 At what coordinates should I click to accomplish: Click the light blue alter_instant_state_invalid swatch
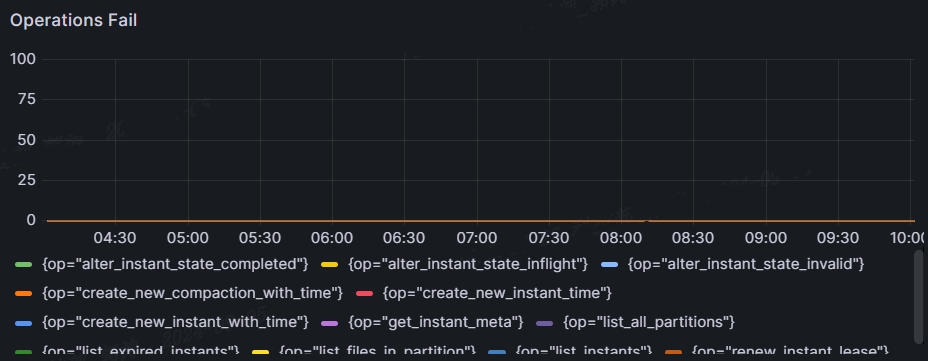[x=609, y=264]
